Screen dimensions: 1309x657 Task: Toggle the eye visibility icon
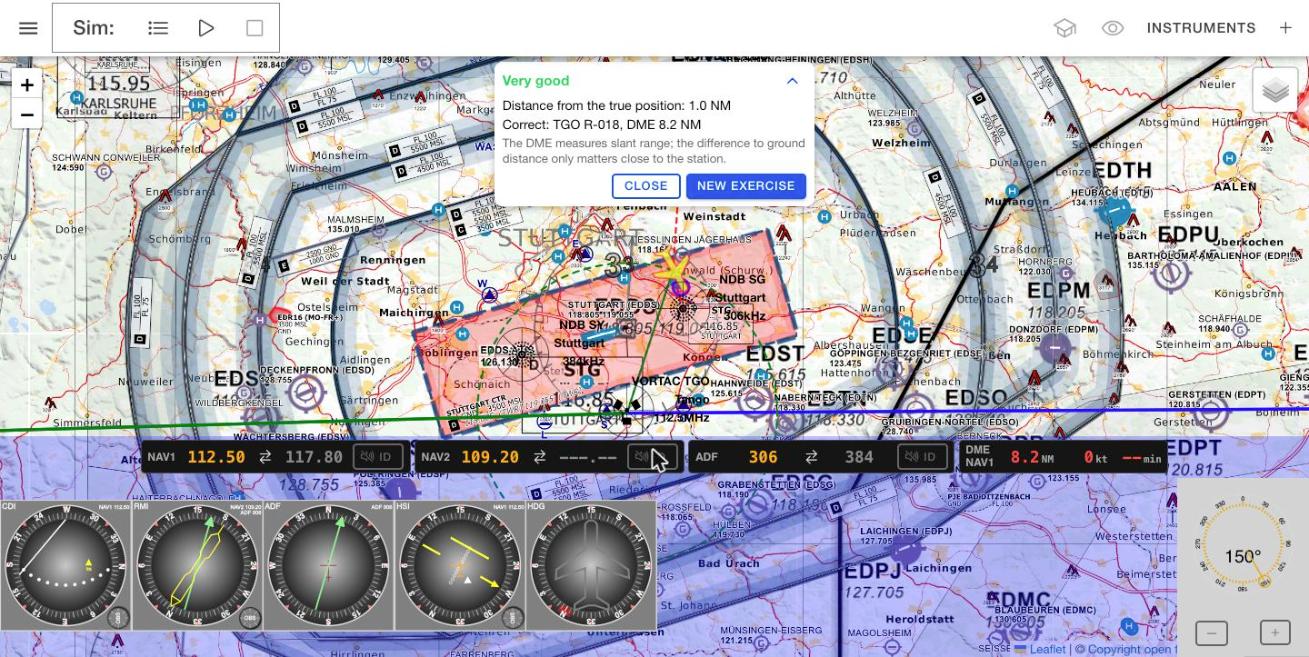coord(1113,28)
